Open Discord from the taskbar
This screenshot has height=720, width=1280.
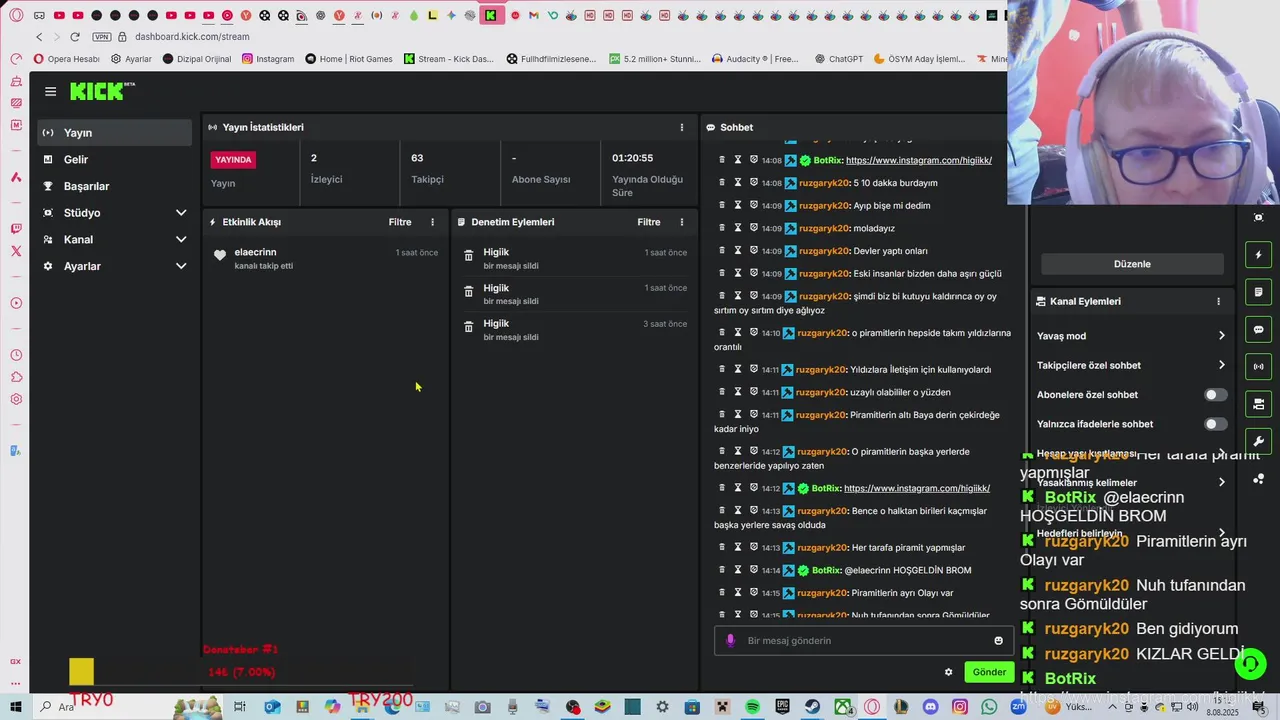(931, 707)
